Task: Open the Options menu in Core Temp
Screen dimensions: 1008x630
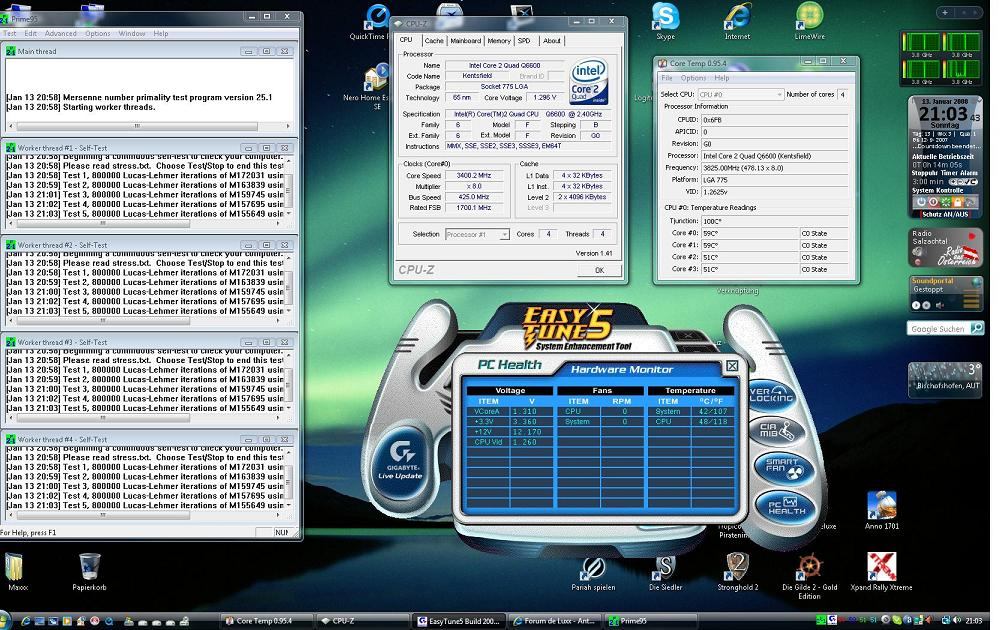Action: (693, 78)
